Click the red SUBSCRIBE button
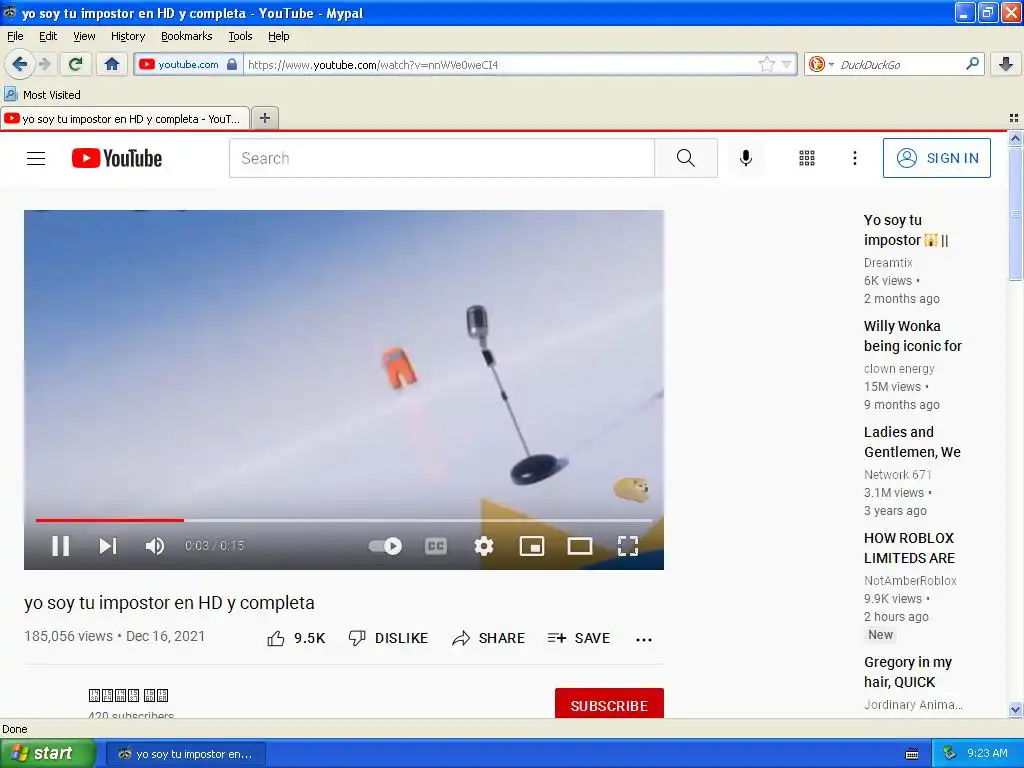Viewport: 1024px width, 768px height. (609, 705)
